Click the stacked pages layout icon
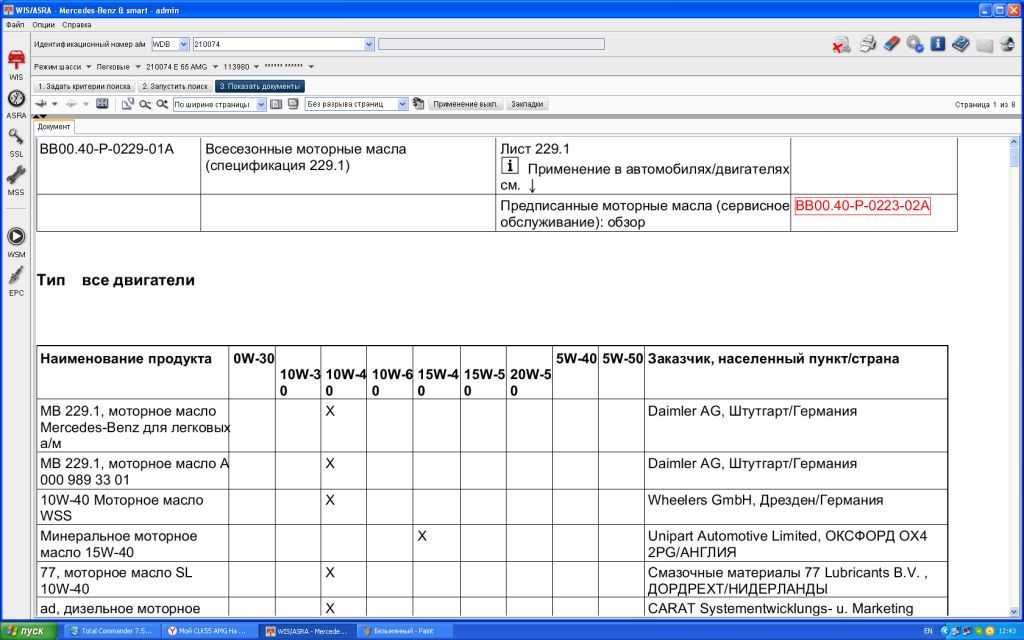1024x640 pixels. click(293, 104)
